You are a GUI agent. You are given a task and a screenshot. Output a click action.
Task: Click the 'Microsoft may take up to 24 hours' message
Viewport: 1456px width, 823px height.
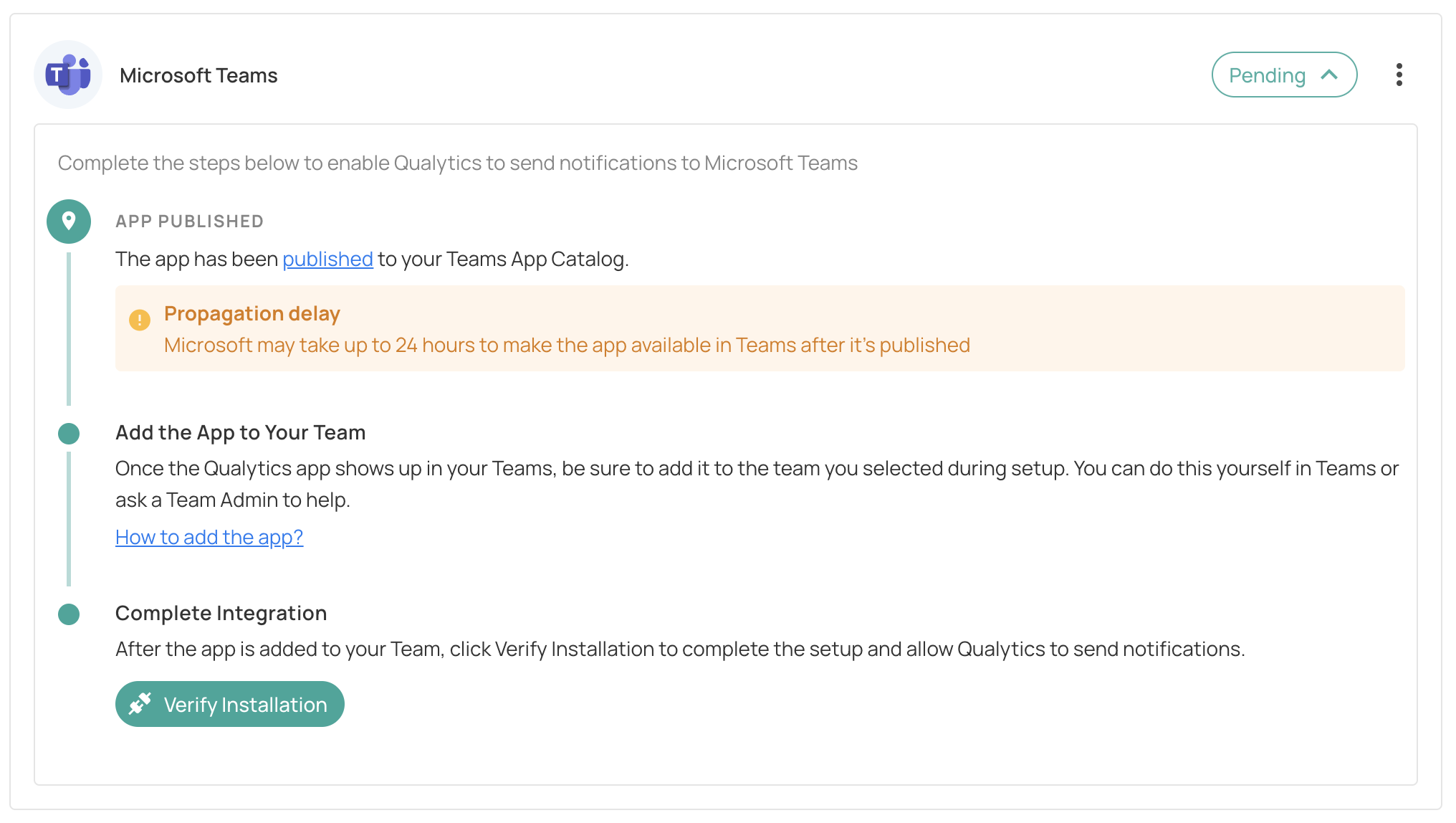coord(567,345)
